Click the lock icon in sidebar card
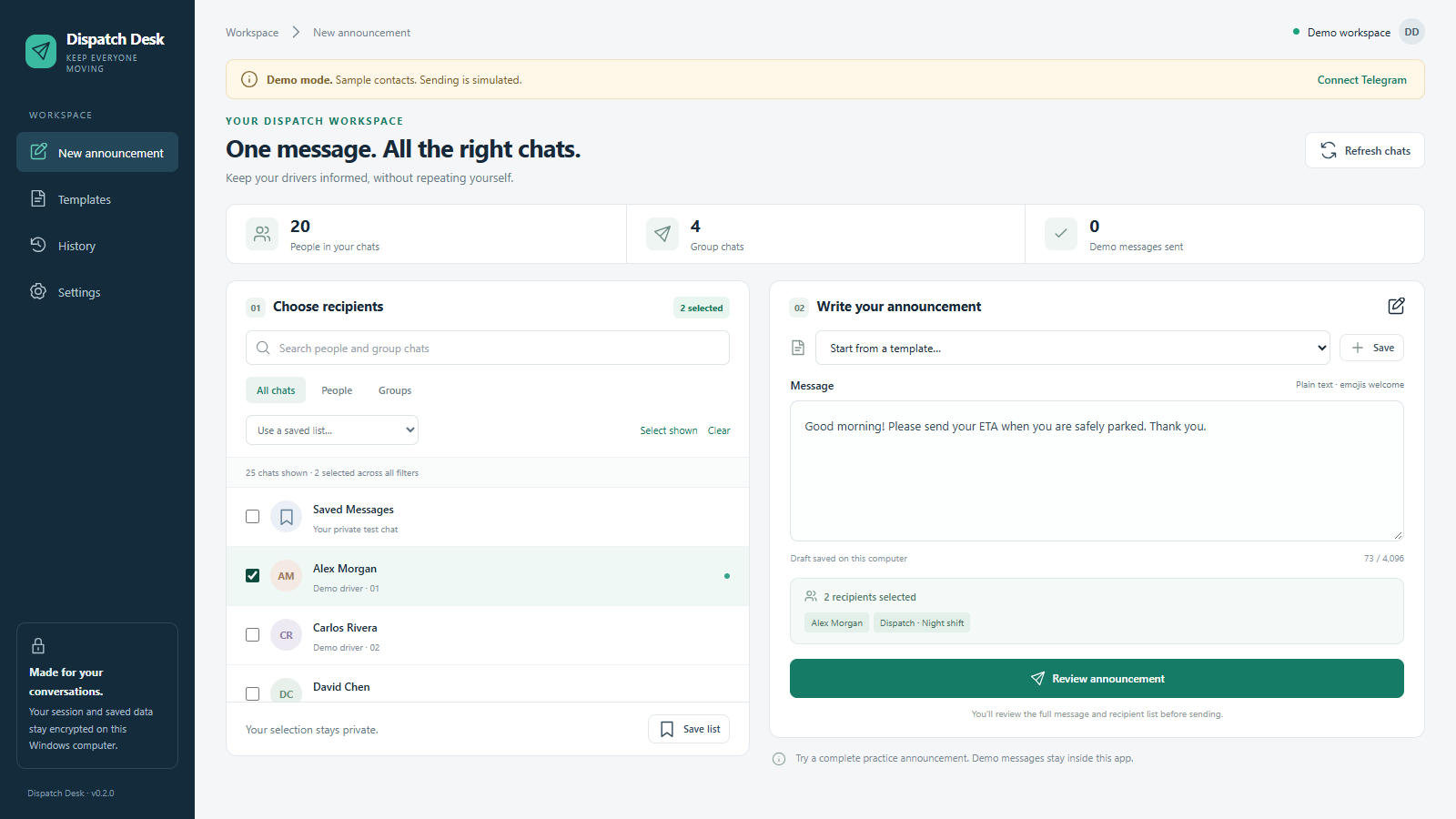 38,646
